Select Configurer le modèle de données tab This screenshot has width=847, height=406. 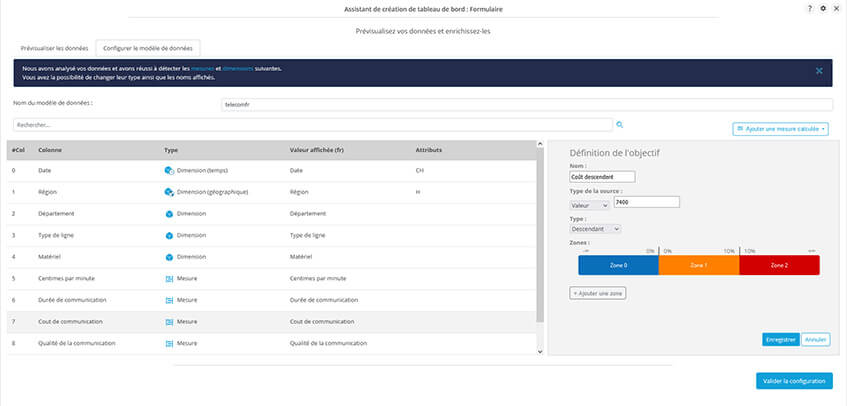point(148,47)
